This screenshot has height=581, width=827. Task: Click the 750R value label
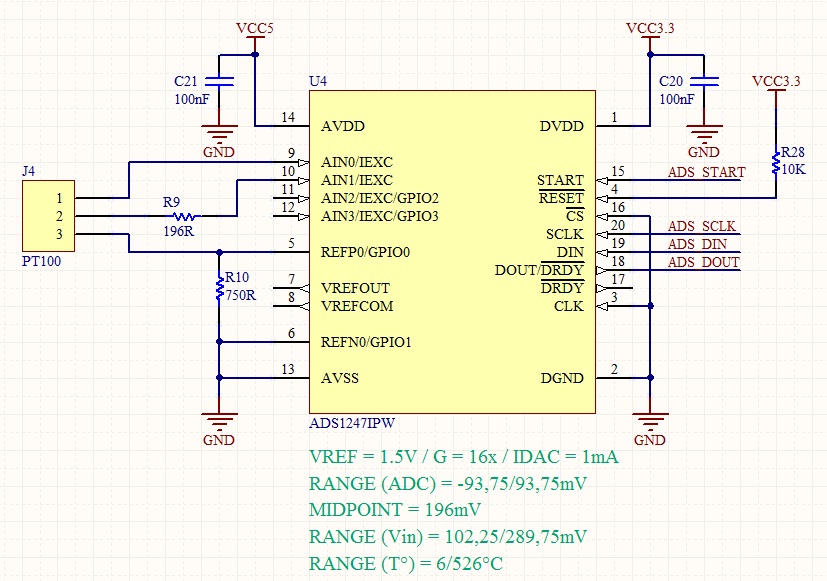241,295
